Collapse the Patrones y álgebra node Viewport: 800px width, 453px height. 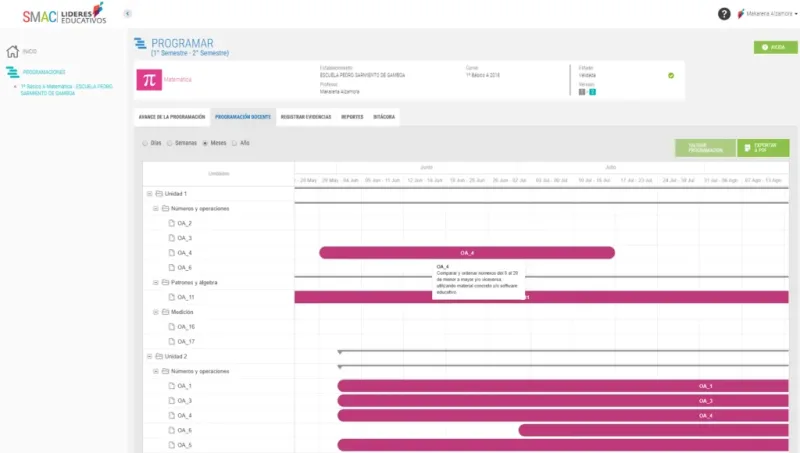click(156, 283)
